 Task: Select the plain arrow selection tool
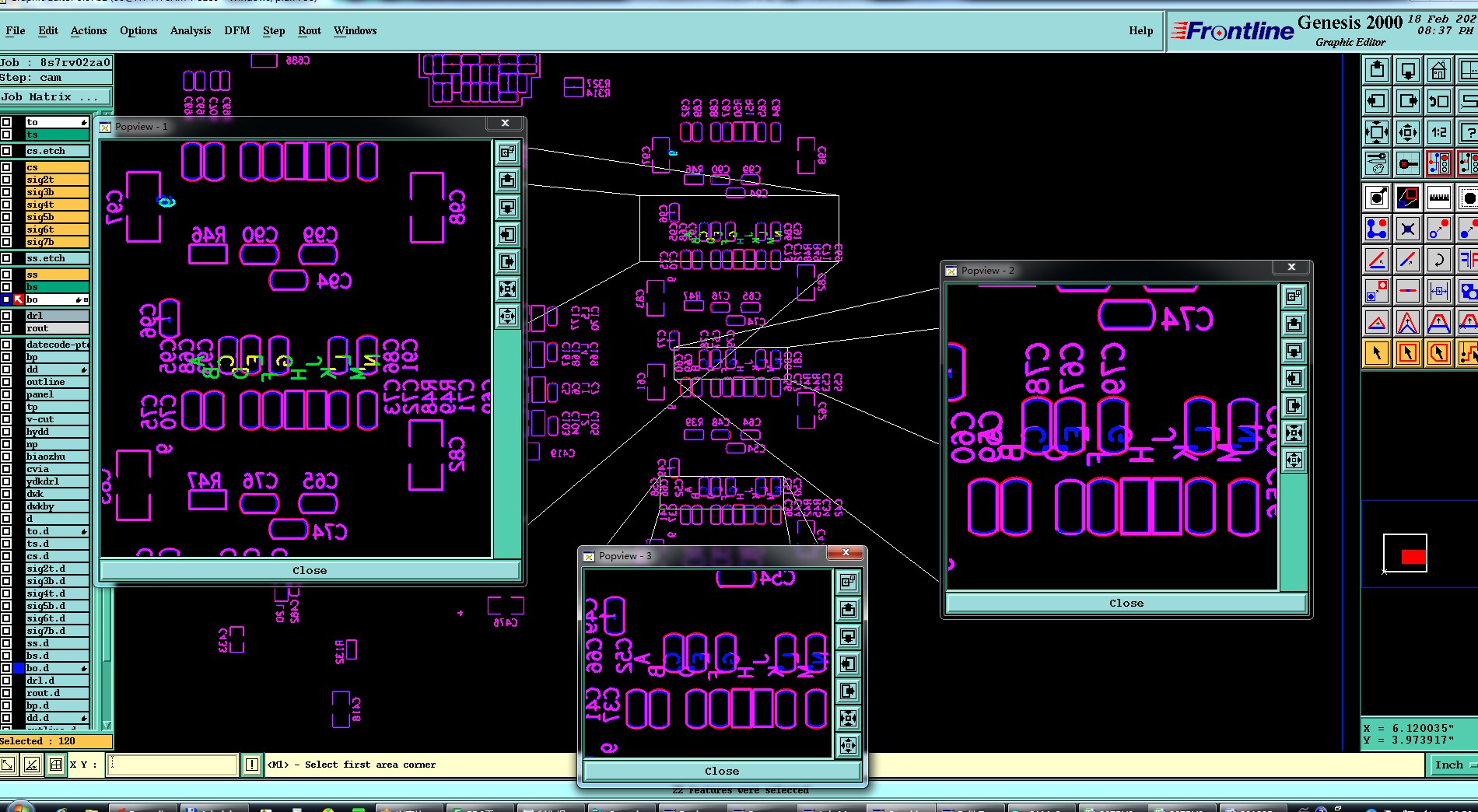point(1377,353)
